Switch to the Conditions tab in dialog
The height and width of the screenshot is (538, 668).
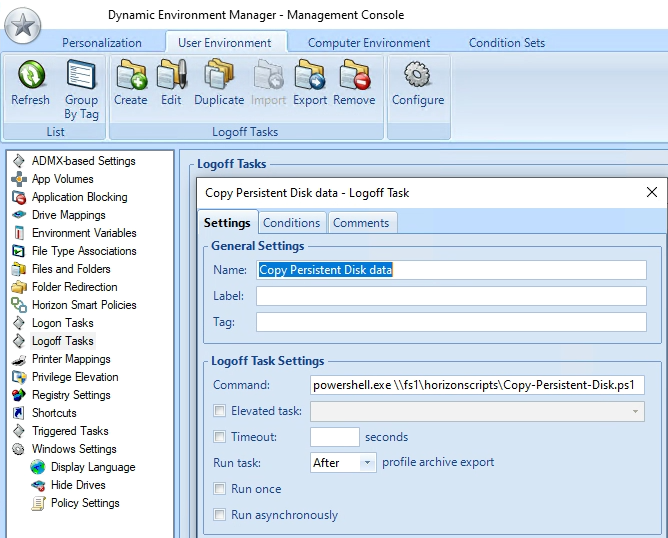tap(292, 223)
